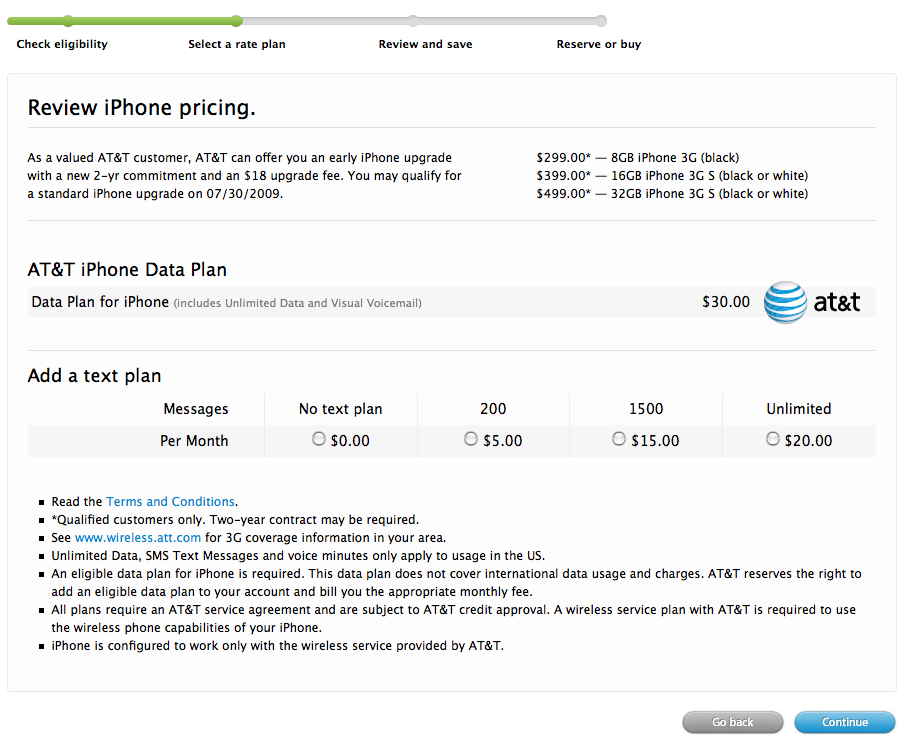This screenshot has height=754, width=905.
Task: Jump to the Reserve or buy step
Action: (x=599, y=44)
